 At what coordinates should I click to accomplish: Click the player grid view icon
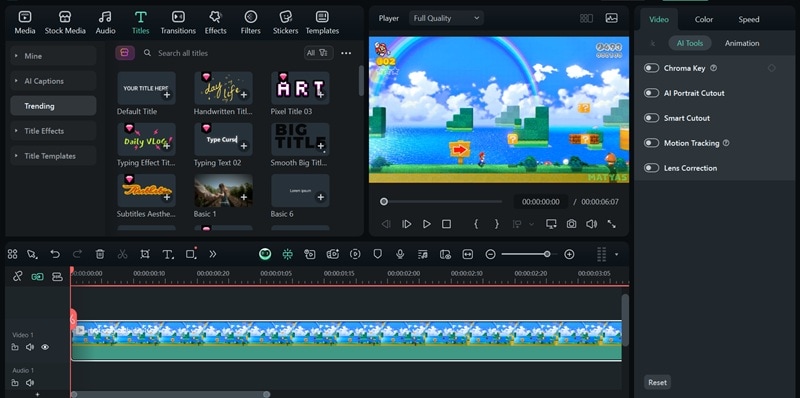pos(586,18)
